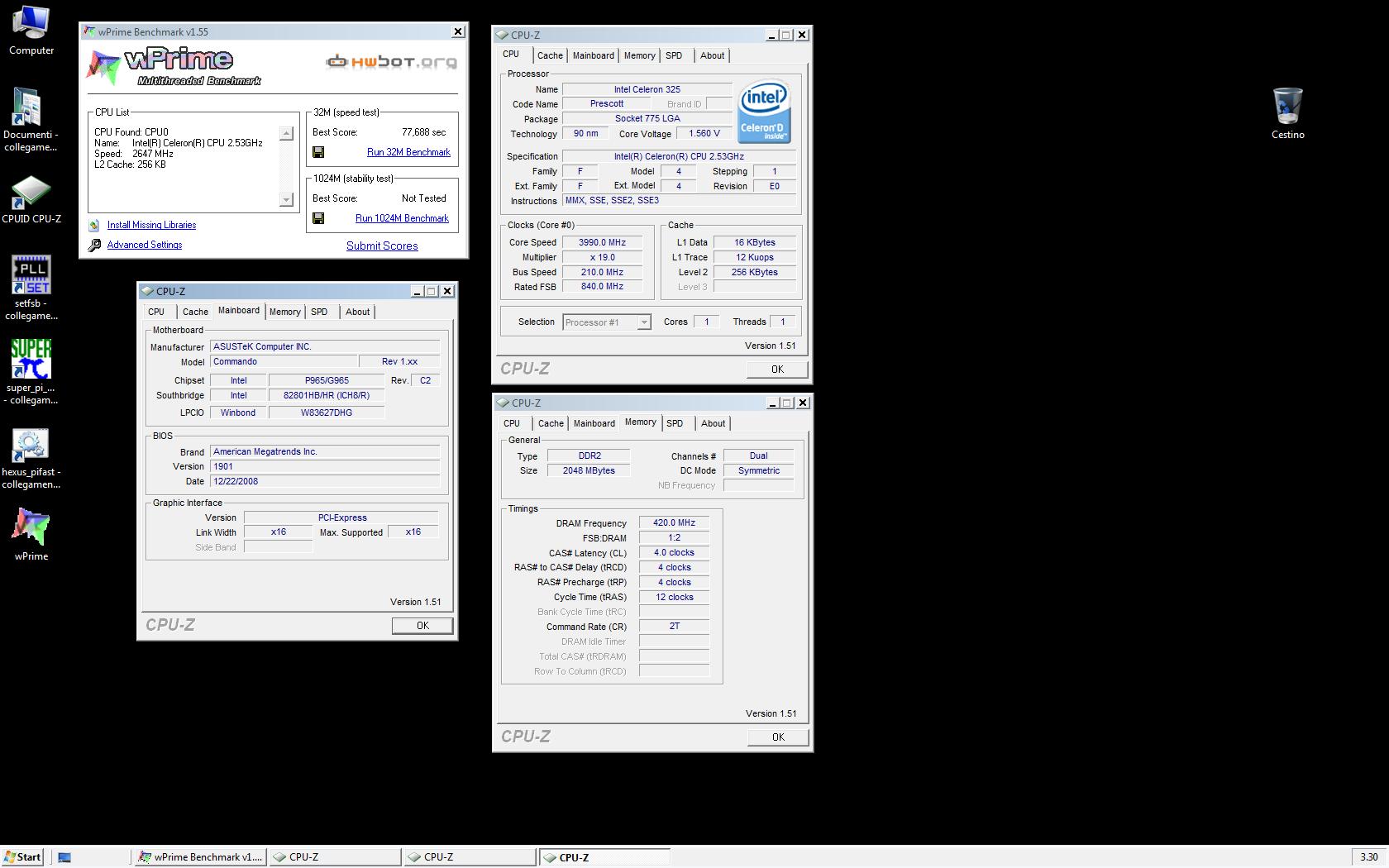Close the CPU-Z Mainboard window
This screenshot has width=1389, height=868.
tap(447, 291)
